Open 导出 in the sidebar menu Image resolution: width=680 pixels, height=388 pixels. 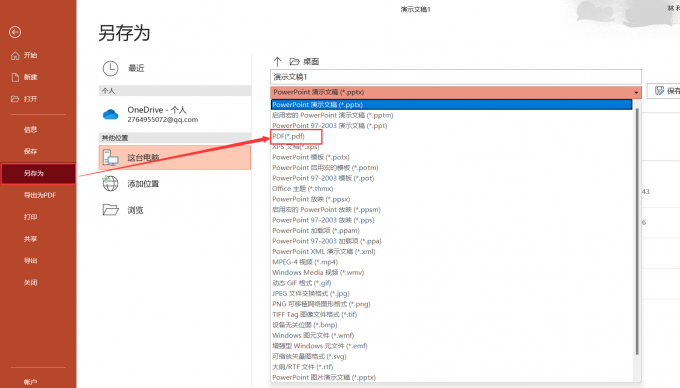30,261
